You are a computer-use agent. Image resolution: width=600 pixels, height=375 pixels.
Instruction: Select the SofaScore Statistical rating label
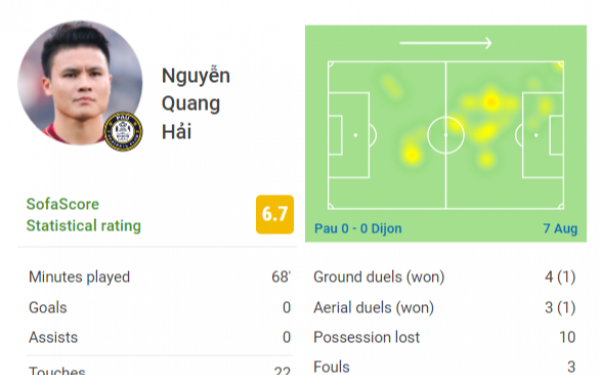(83, 215)
